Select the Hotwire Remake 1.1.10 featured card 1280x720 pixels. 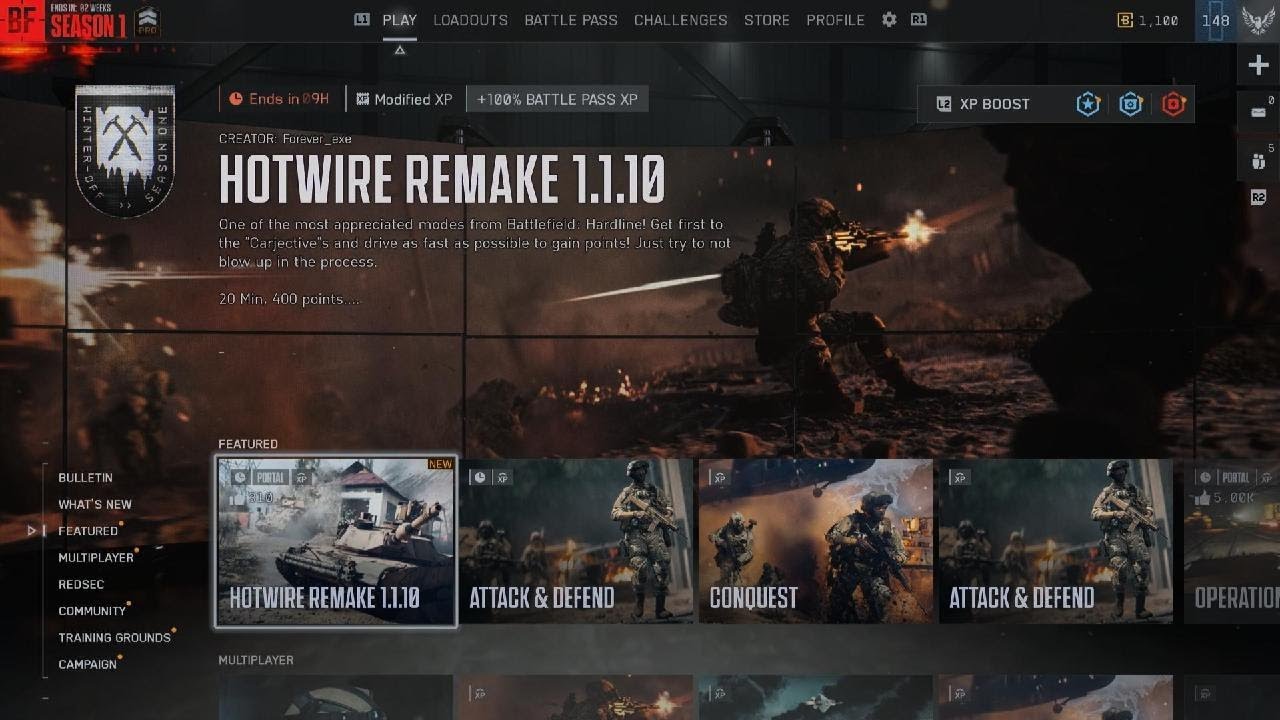click(x=336, y=541)
